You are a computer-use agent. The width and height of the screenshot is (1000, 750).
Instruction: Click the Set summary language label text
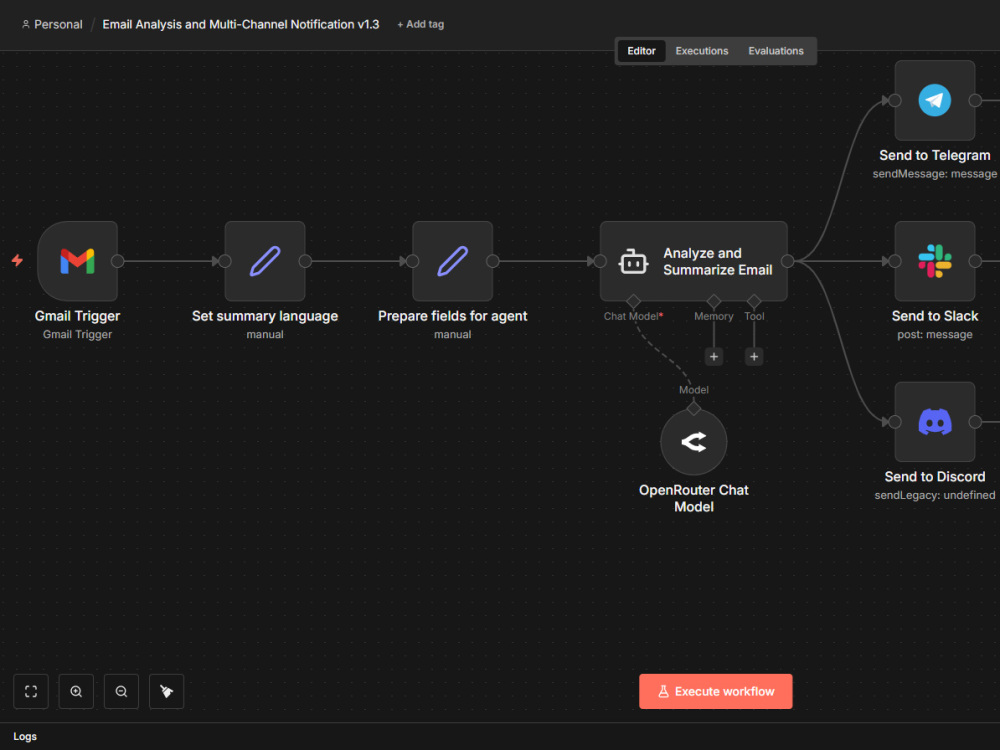[x=265, y=316]
